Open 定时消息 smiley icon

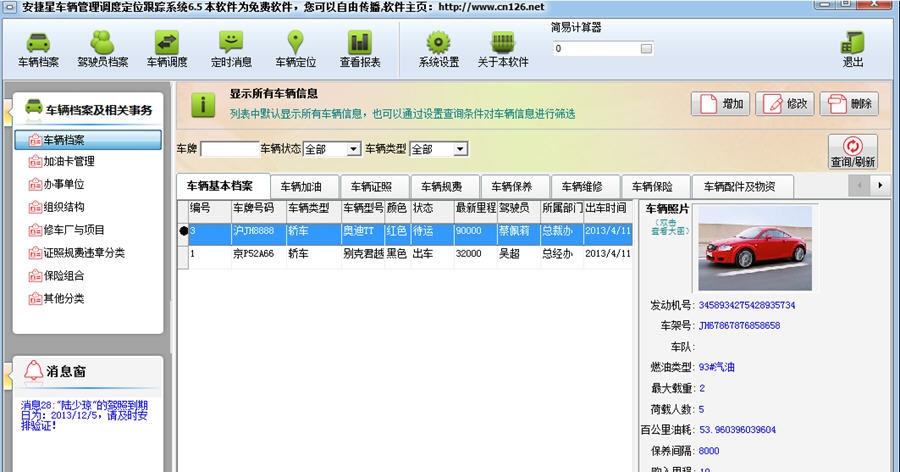click(231, 50)
